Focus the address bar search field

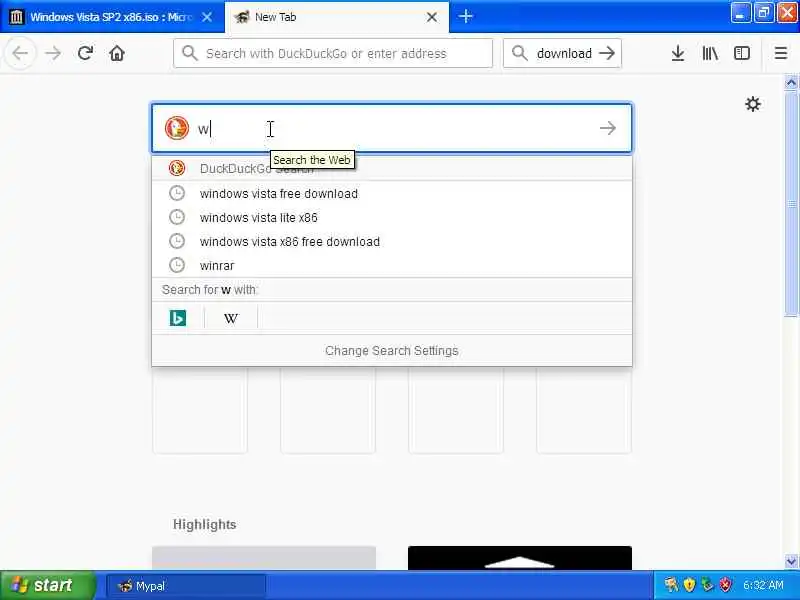point(333,53)
